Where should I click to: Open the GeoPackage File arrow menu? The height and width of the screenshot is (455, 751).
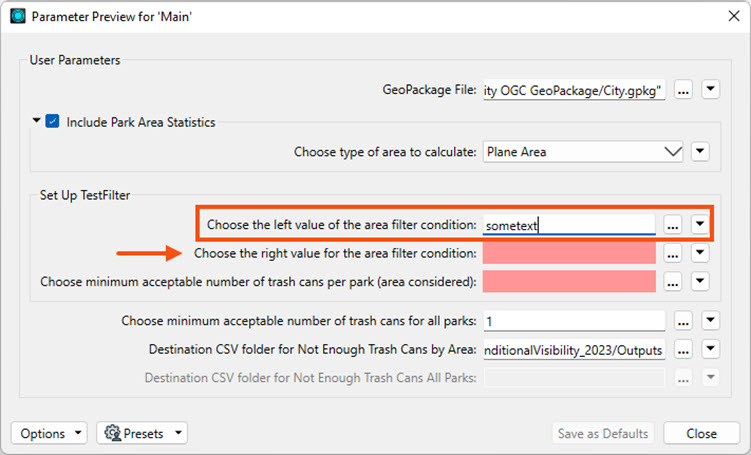pos(710,89)
